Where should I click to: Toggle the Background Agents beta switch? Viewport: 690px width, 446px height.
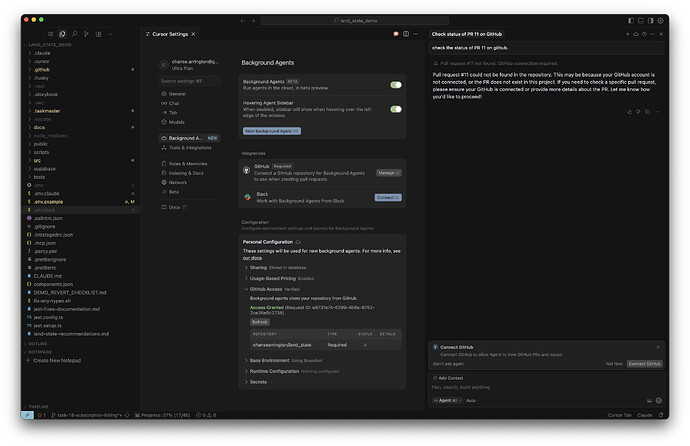pyautogui.click(x=396, y=85)
